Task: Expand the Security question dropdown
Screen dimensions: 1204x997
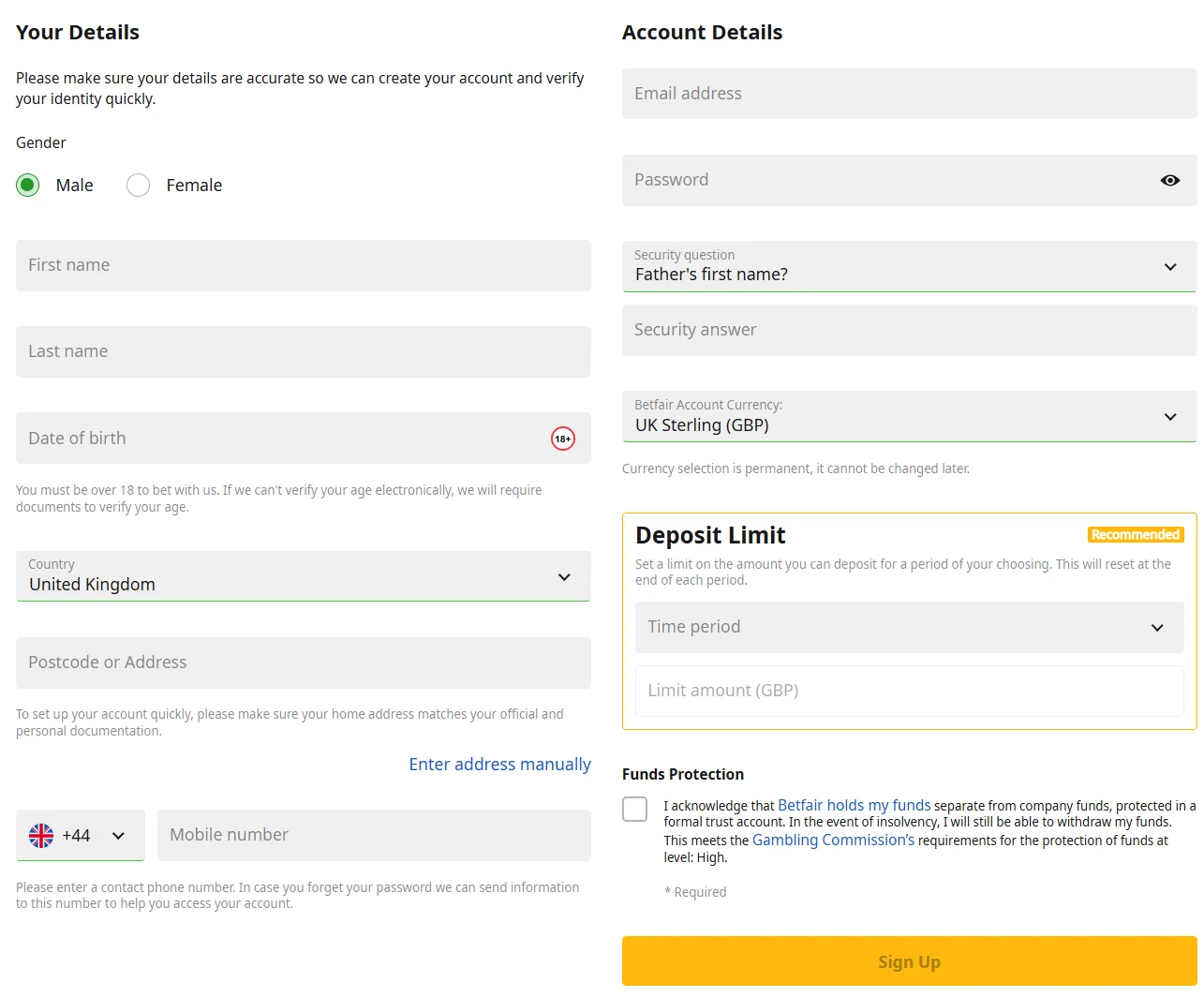Action: point(910,266)
